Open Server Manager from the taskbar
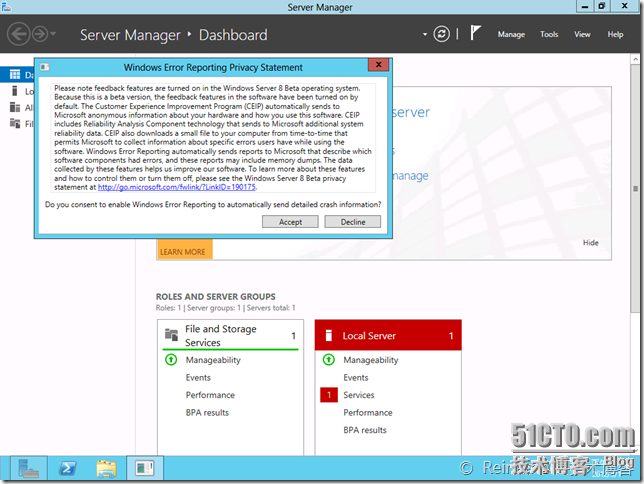The image size is (644, 484). tap(28, 468)
